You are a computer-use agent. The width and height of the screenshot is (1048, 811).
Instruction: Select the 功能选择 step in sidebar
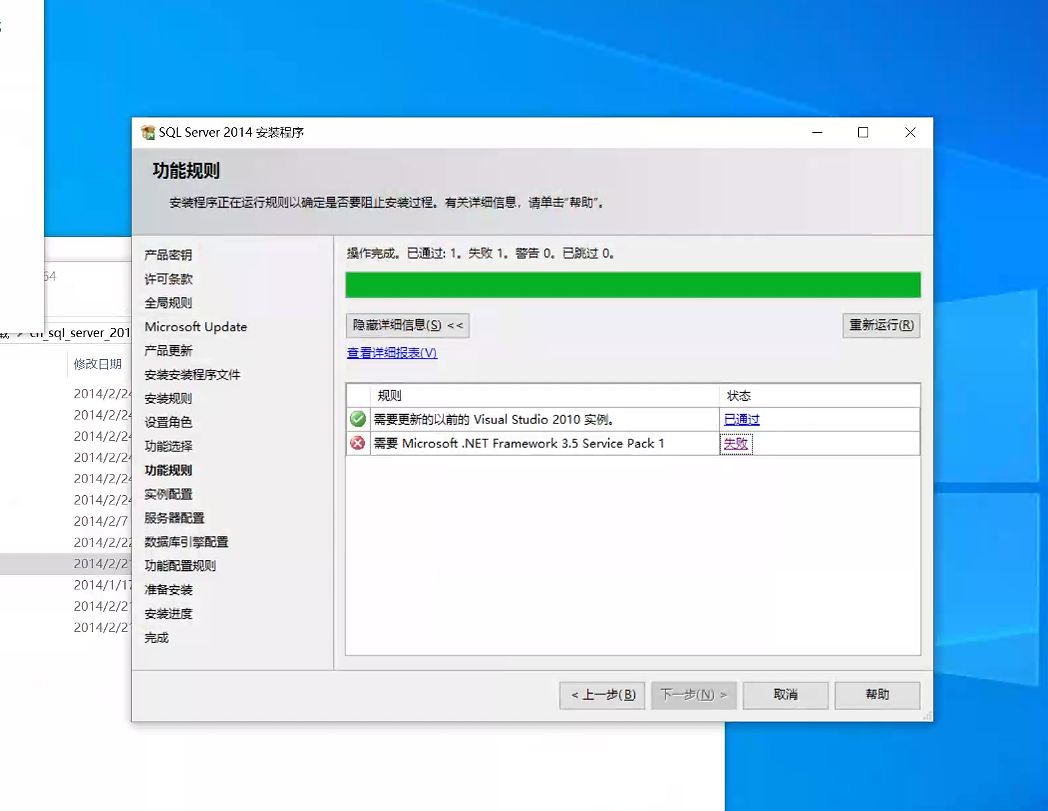[168, 446]
